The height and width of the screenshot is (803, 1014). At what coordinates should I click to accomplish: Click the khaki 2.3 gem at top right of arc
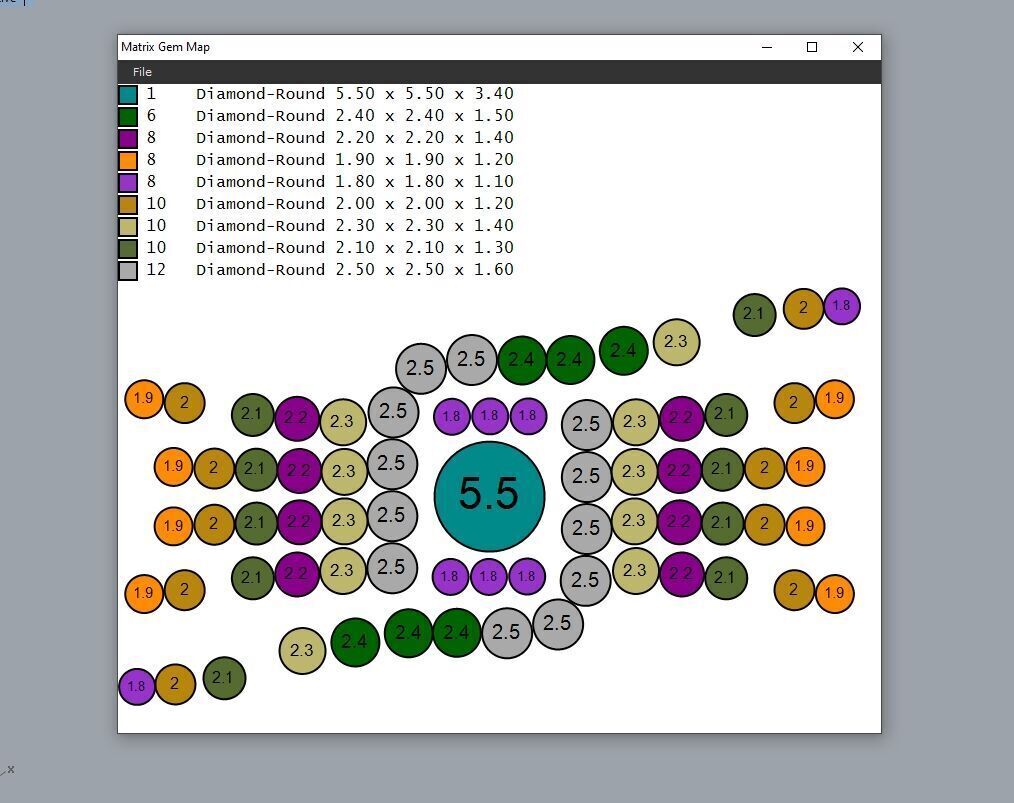676,342
